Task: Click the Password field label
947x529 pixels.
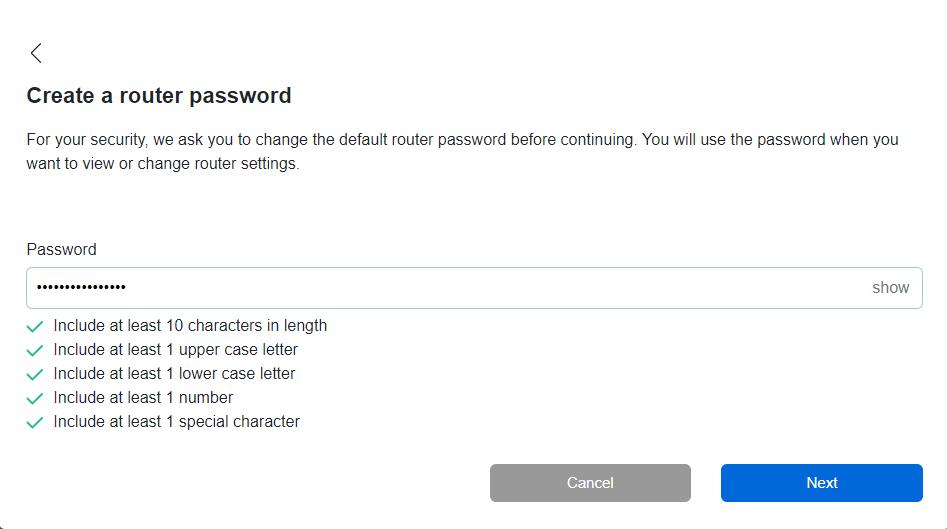Action: pos(61,250)
